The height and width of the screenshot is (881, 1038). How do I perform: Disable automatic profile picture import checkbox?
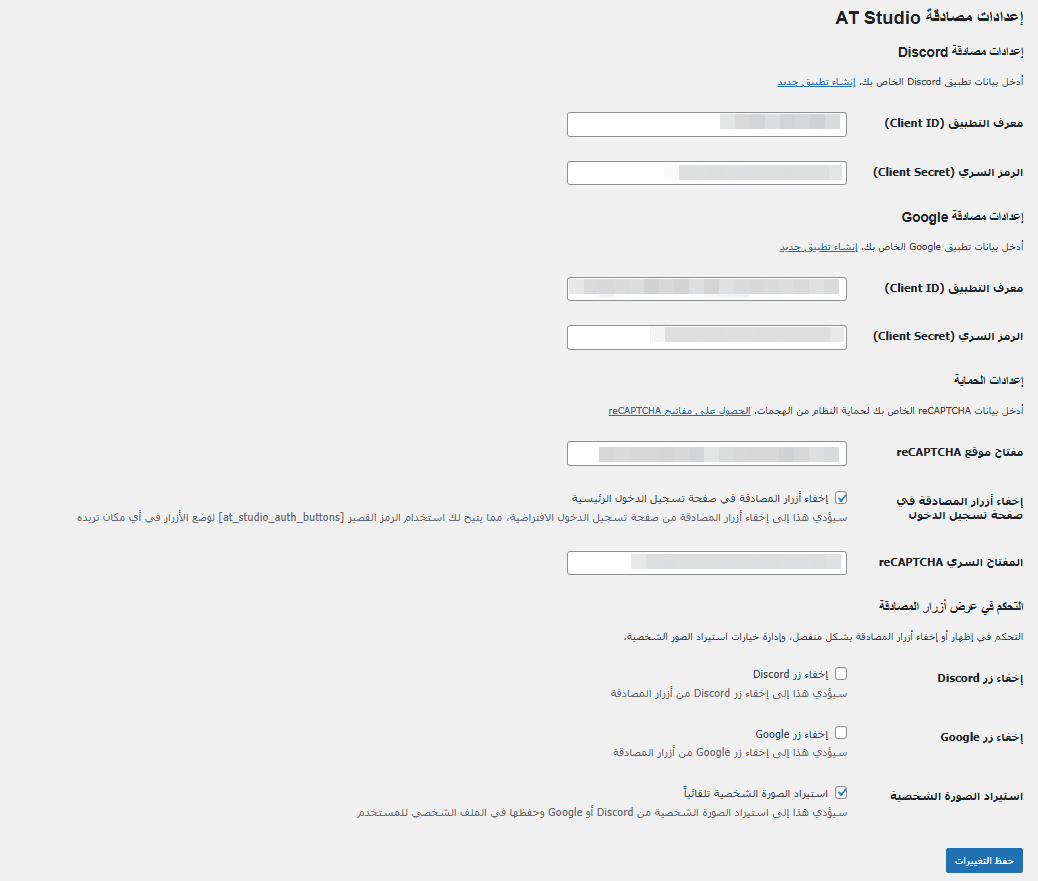point(841,793)
